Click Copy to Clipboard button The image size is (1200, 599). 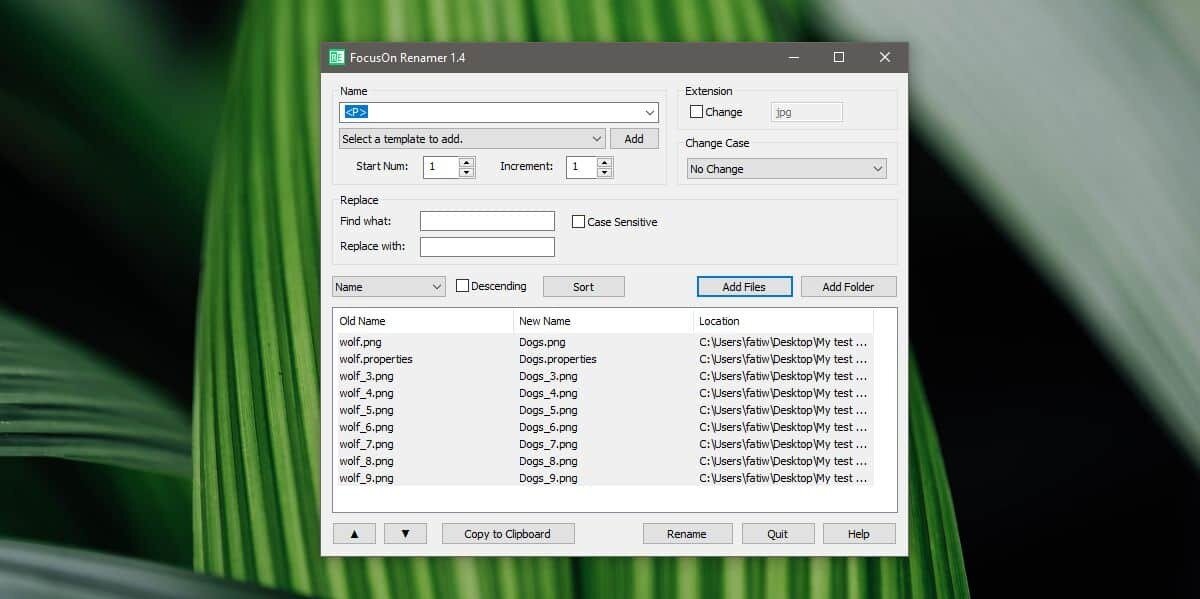[x=508, y=534]
